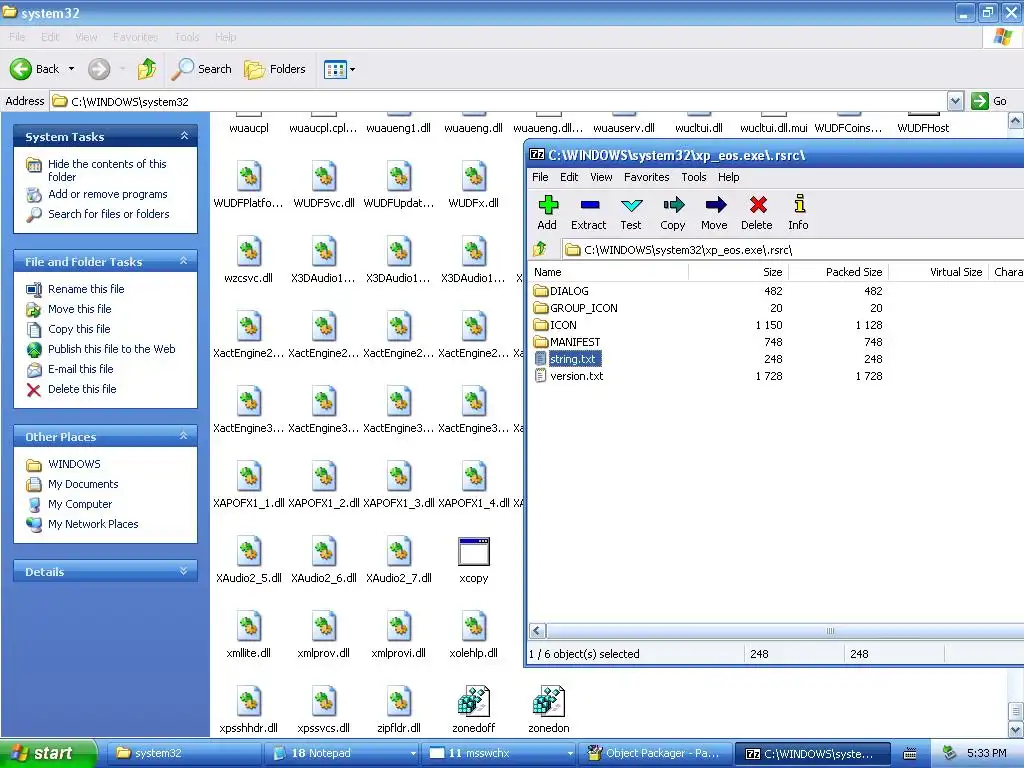Open the 18 Notepad taskbar group

click(x=344, y=753)
